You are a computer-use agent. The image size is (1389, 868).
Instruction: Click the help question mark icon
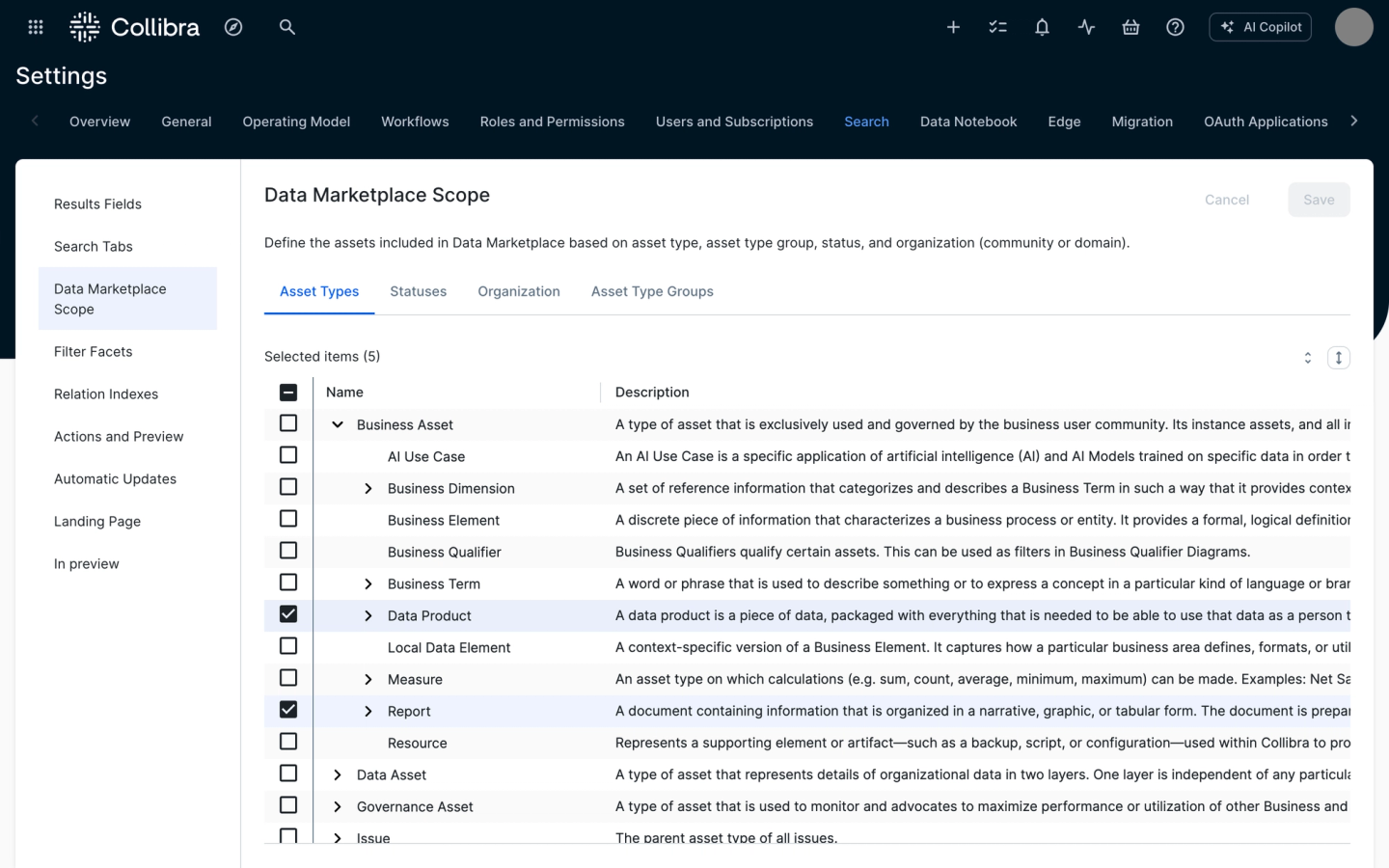click(1175, 27)
